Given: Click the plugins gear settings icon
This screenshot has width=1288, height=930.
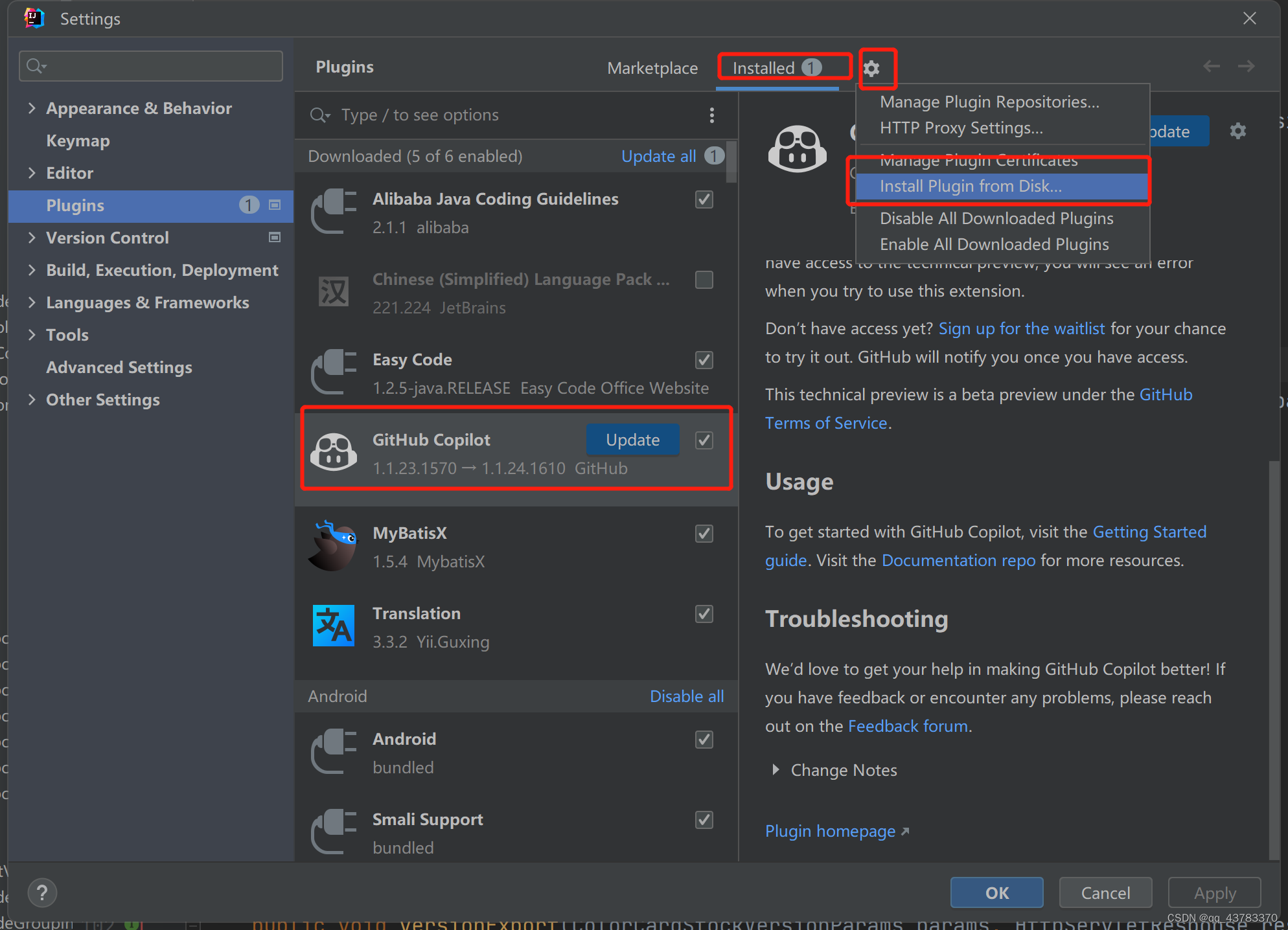Looking at the screenshot, I should [871, 68].
